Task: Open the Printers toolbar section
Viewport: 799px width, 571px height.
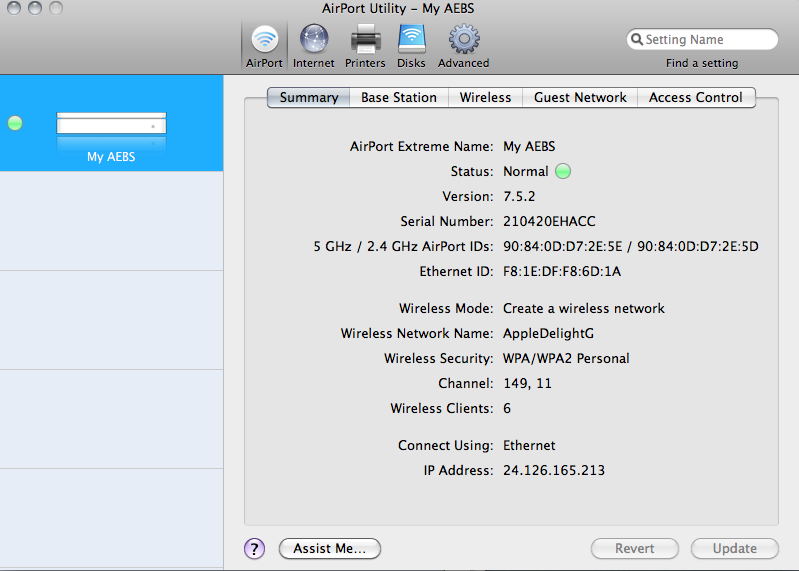Action: coord(365,47)
